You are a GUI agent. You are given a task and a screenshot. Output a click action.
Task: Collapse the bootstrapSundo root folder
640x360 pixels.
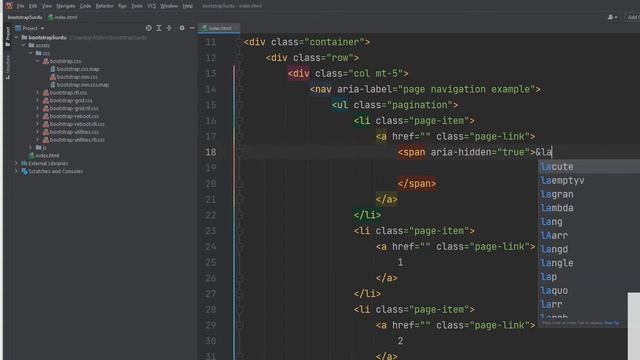click(x=16, y=38)
